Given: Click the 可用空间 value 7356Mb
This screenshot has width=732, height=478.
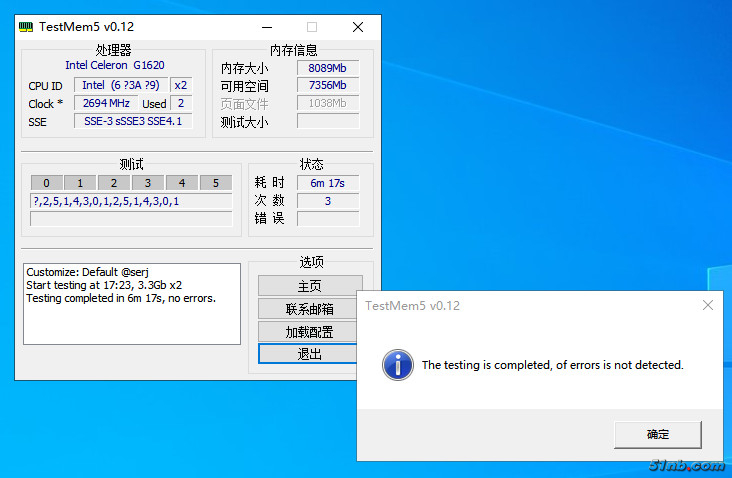Looking at the screenshot, I should (328, 85).
